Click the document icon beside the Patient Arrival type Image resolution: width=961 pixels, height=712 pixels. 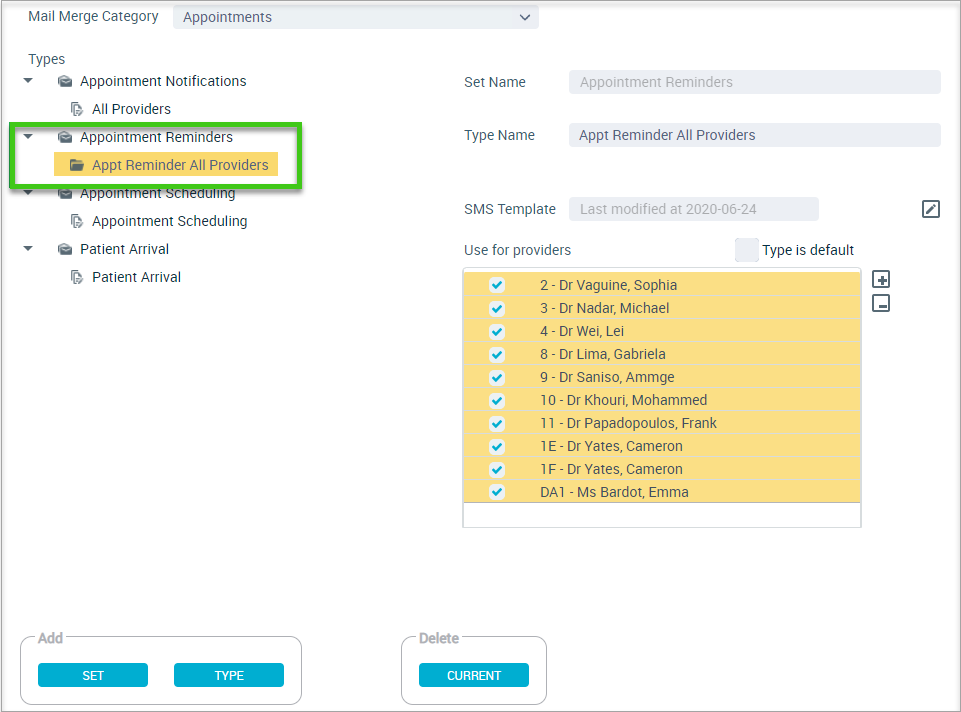[77, 277]
